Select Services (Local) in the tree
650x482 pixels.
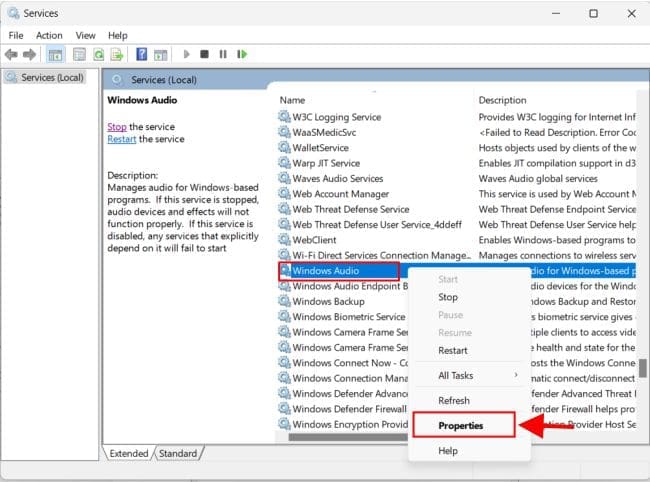52,77
